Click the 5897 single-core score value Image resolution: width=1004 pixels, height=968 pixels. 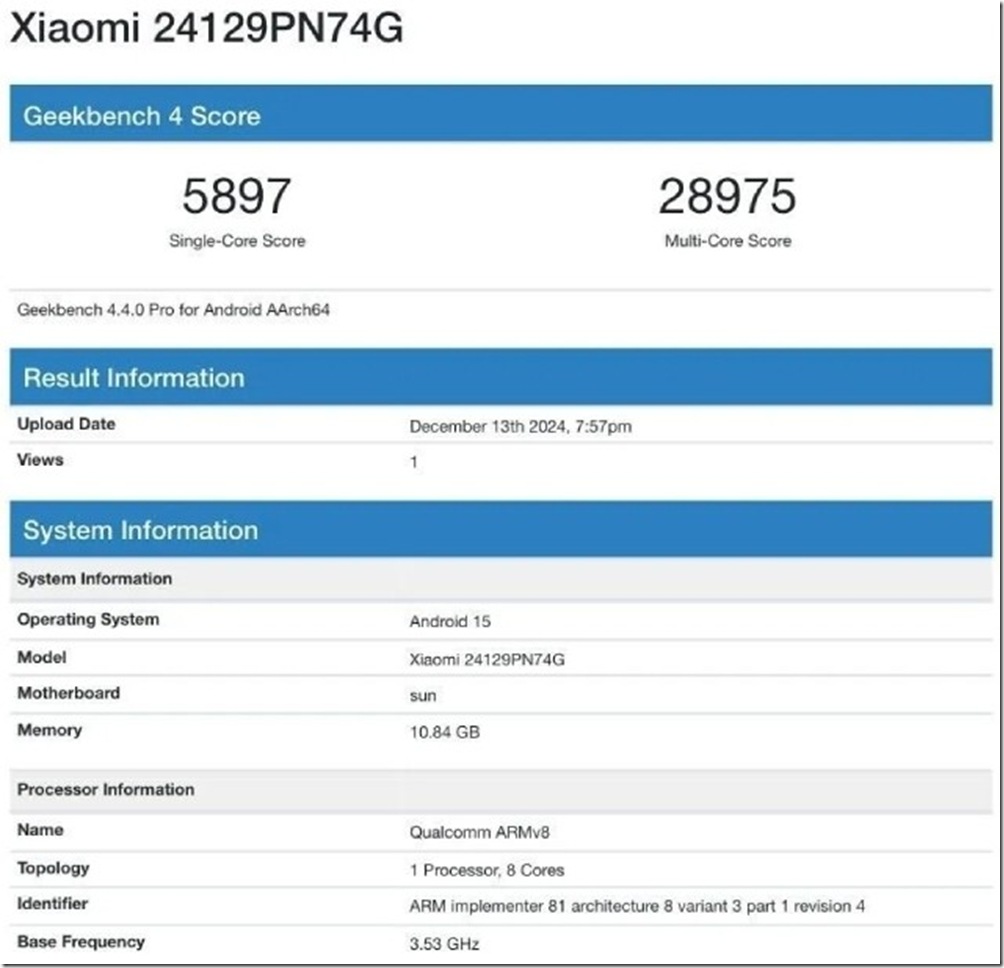coord(237,196)
